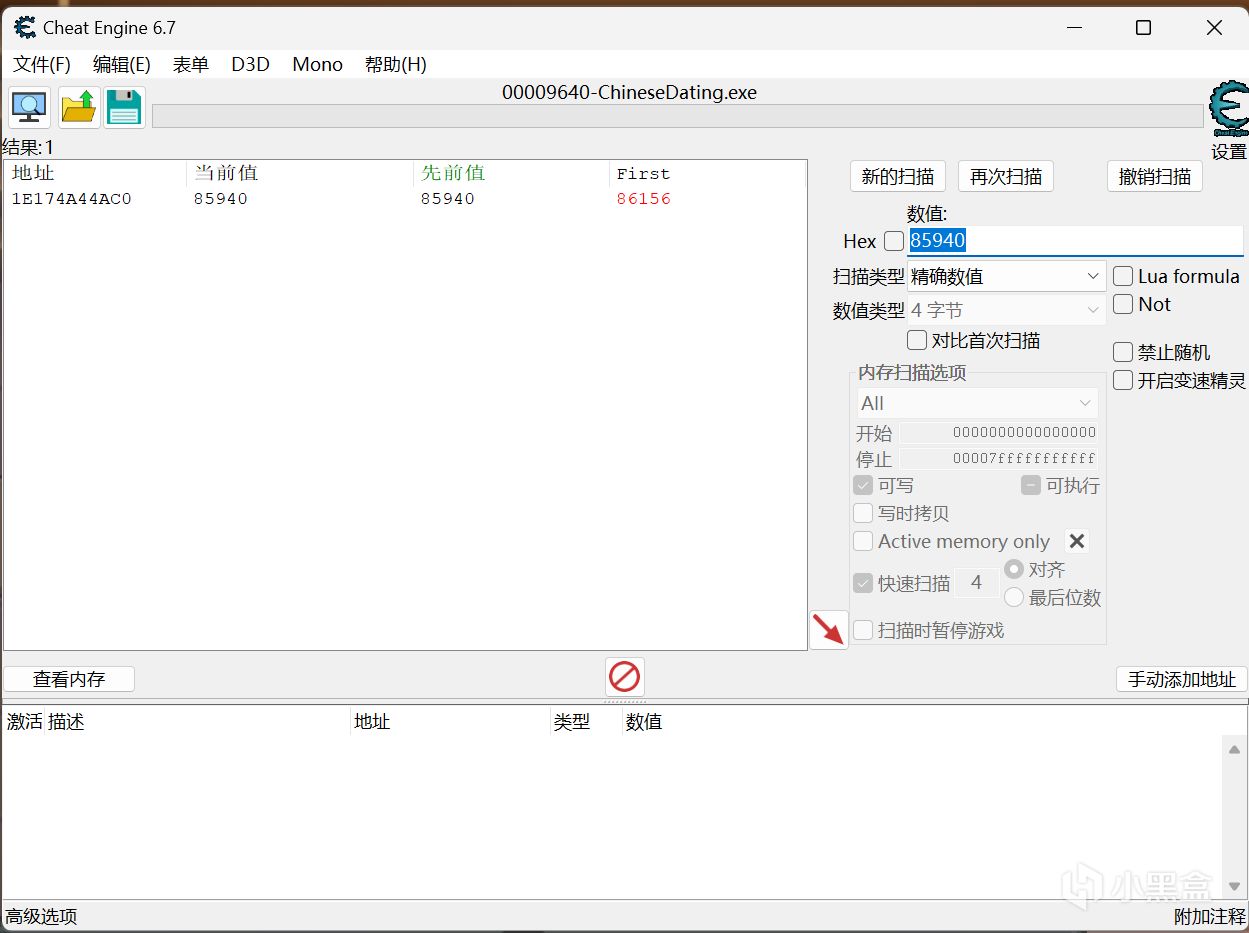Click the open folder load table icon

tap(79, 107)
